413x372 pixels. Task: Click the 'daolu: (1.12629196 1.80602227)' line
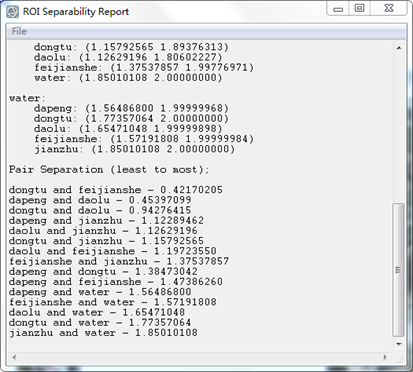(128, 57)
